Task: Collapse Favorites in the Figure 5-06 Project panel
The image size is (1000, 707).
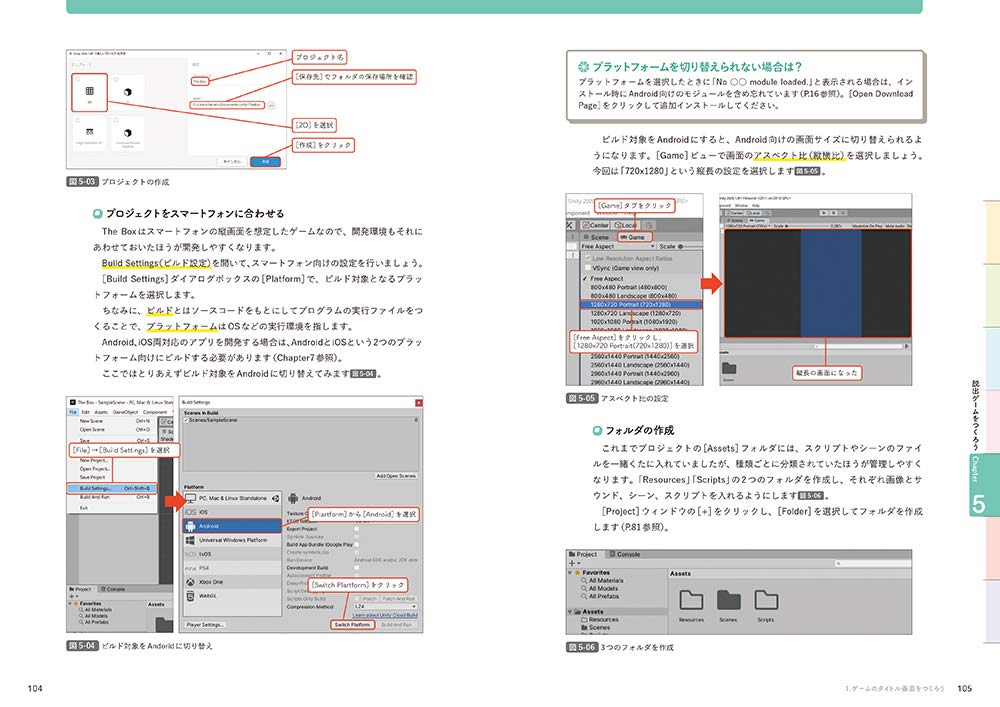Action: [x=570, y=572]
